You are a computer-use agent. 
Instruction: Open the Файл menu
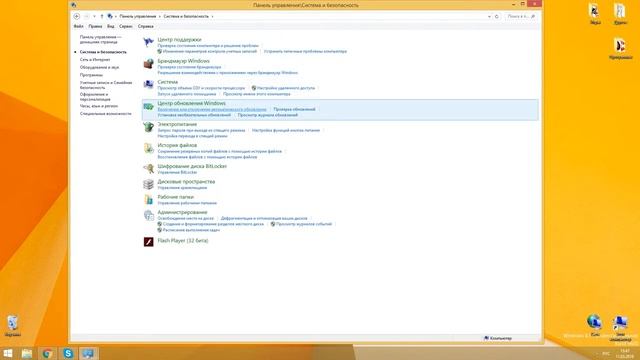(78, 26)
